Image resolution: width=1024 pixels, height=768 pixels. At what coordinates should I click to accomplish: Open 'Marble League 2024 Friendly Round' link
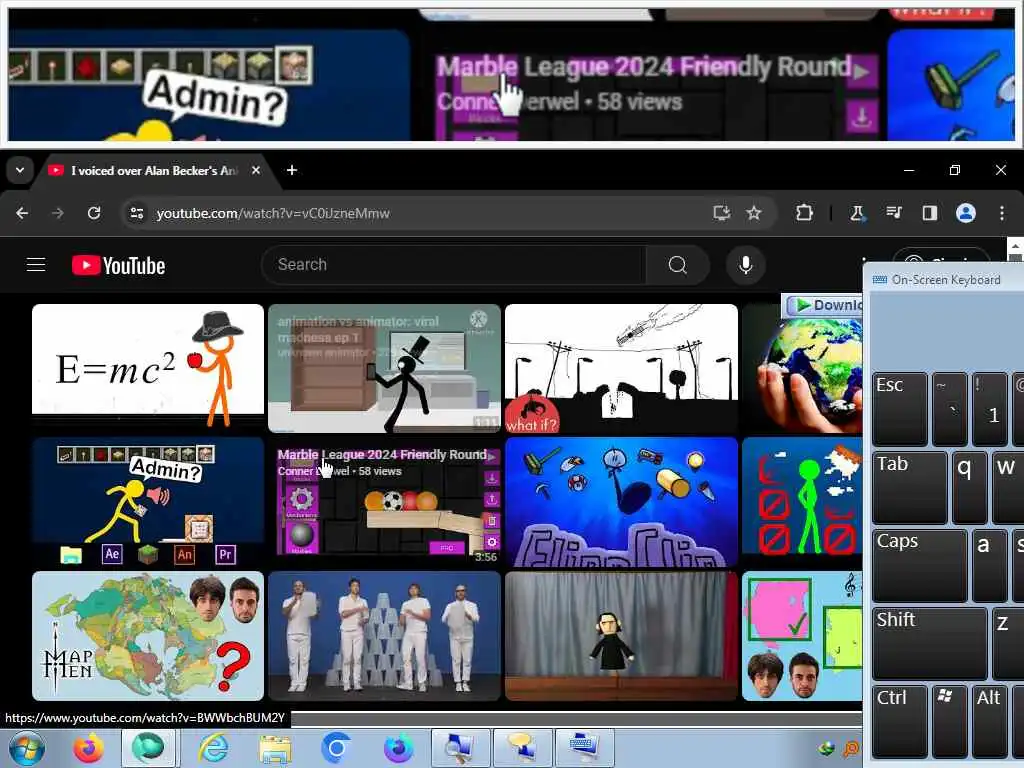[381, 455]
